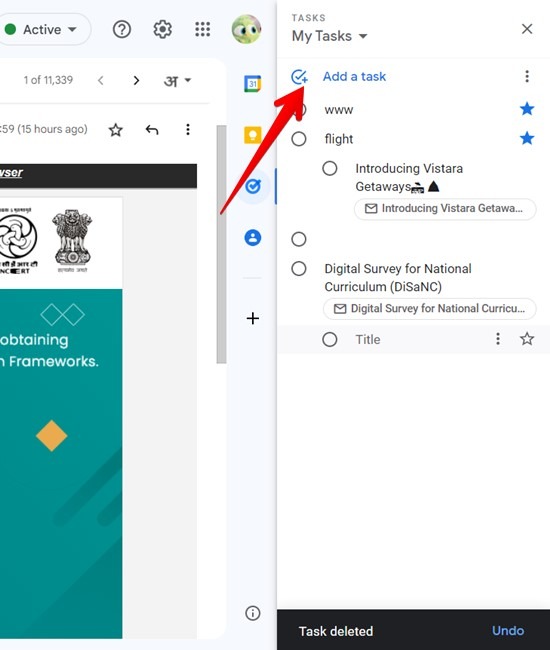550x650 pixels.
Task: Open Google Contacts side panel icon
Action: tap(252, 238)
